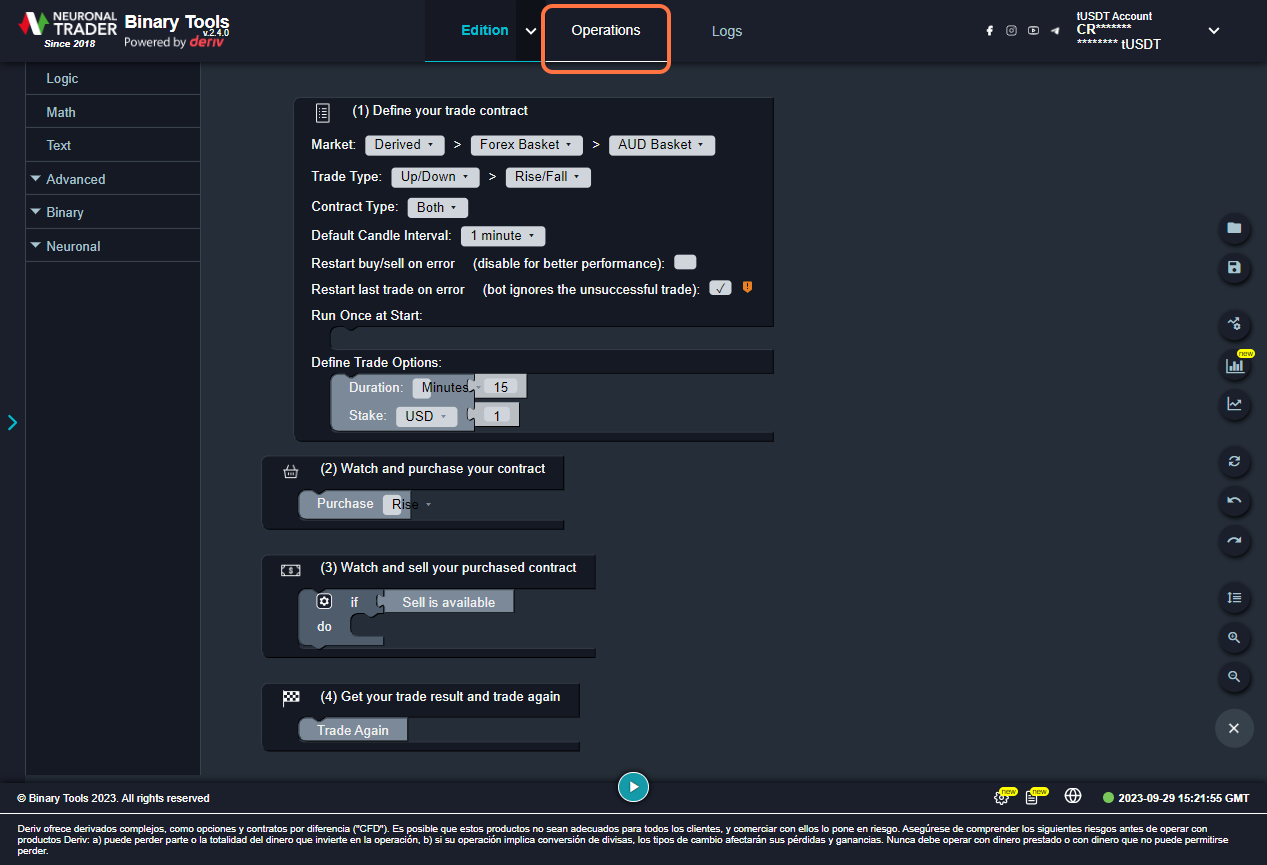Viewport: 1267px width, 865px height.
Task: Run the bot with the play button
Action: 633,787
